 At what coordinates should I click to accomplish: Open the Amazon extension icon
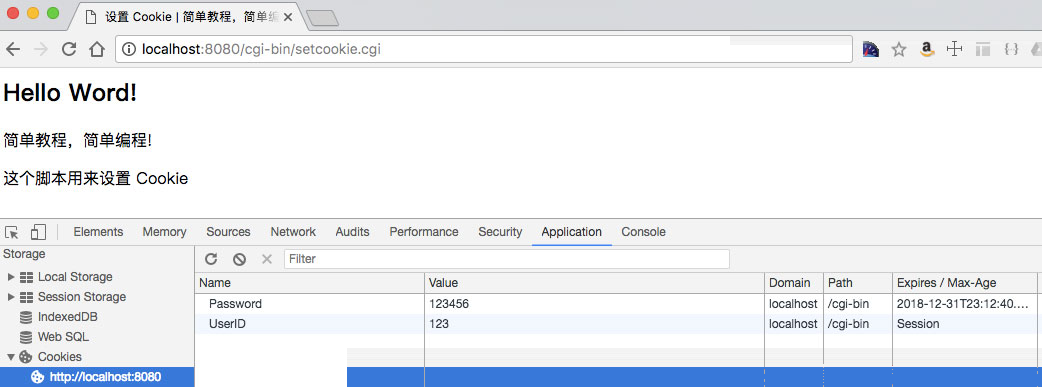pos(927,49)
